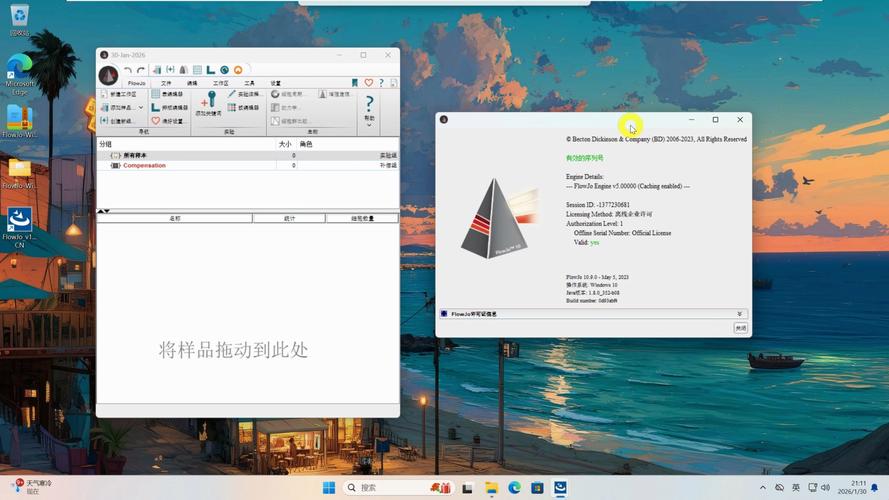The image size is (889, 500).
Task: Click add samples (添加样品) ribbon button
Action: (x=118, y=107)
